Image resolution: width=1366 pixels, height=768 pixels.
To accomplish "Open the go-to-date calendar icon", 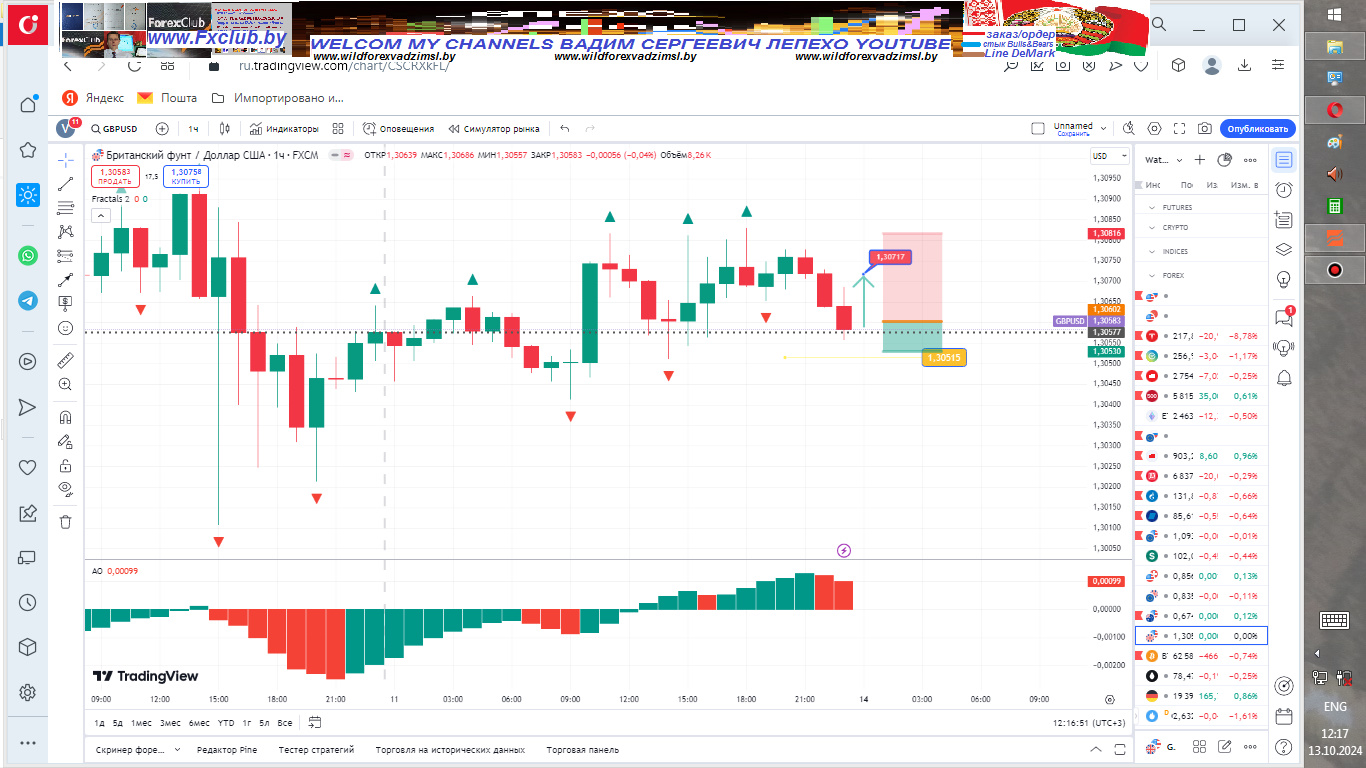I will coord(315,722).
